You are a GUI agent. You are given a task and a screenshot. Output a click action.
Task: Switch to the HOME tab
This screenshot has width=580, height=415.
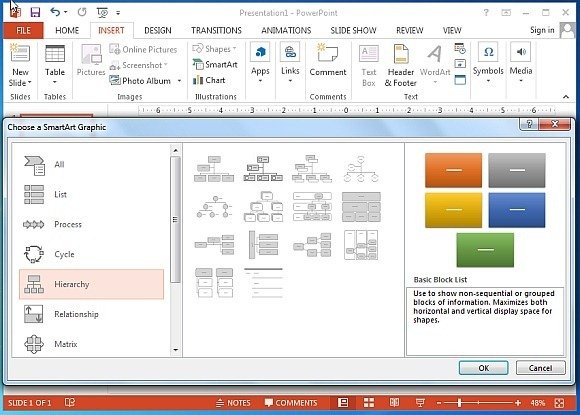point(67,30)
